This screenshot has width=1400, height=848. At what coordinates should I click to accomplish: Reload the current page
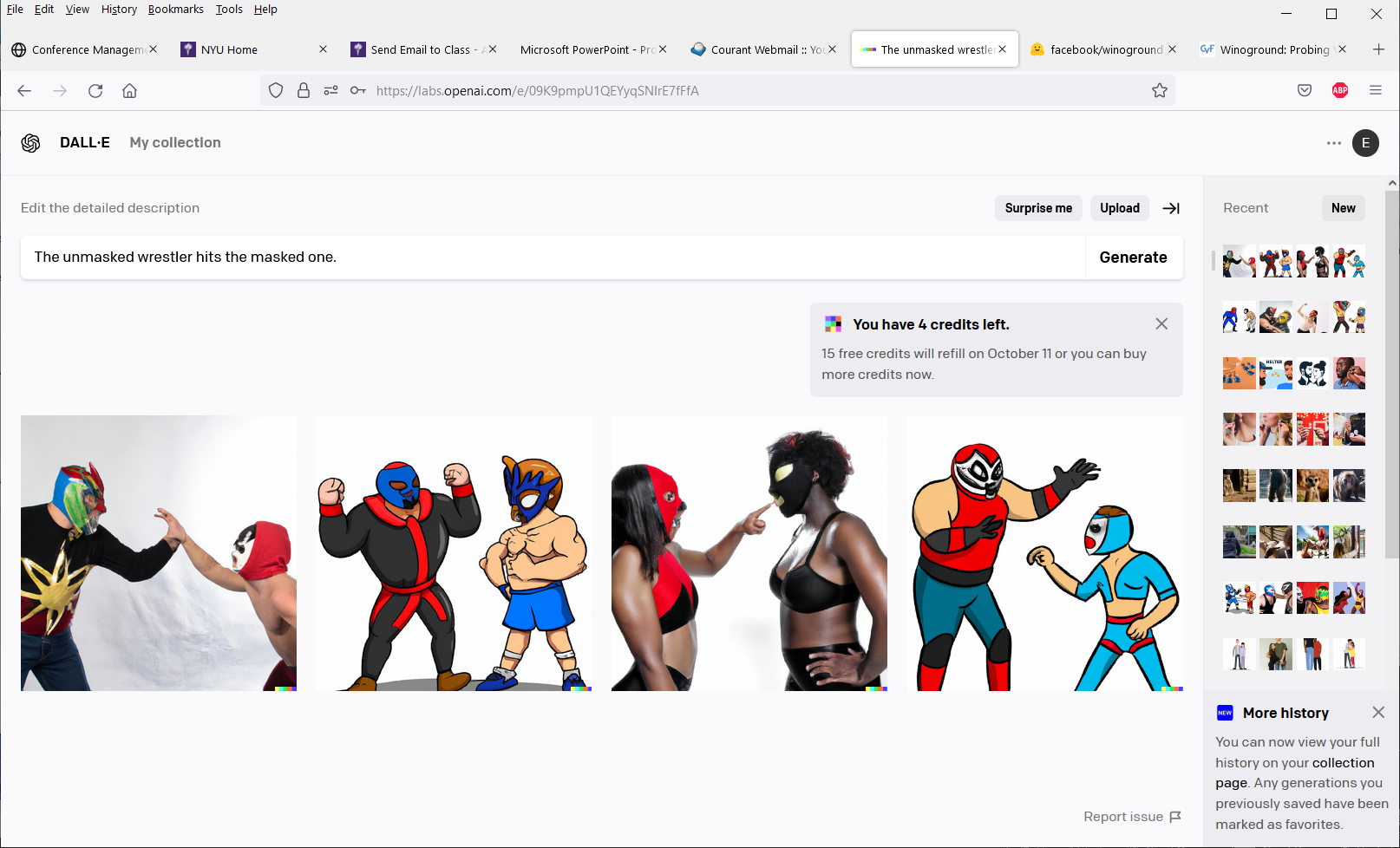click(95, 91)
